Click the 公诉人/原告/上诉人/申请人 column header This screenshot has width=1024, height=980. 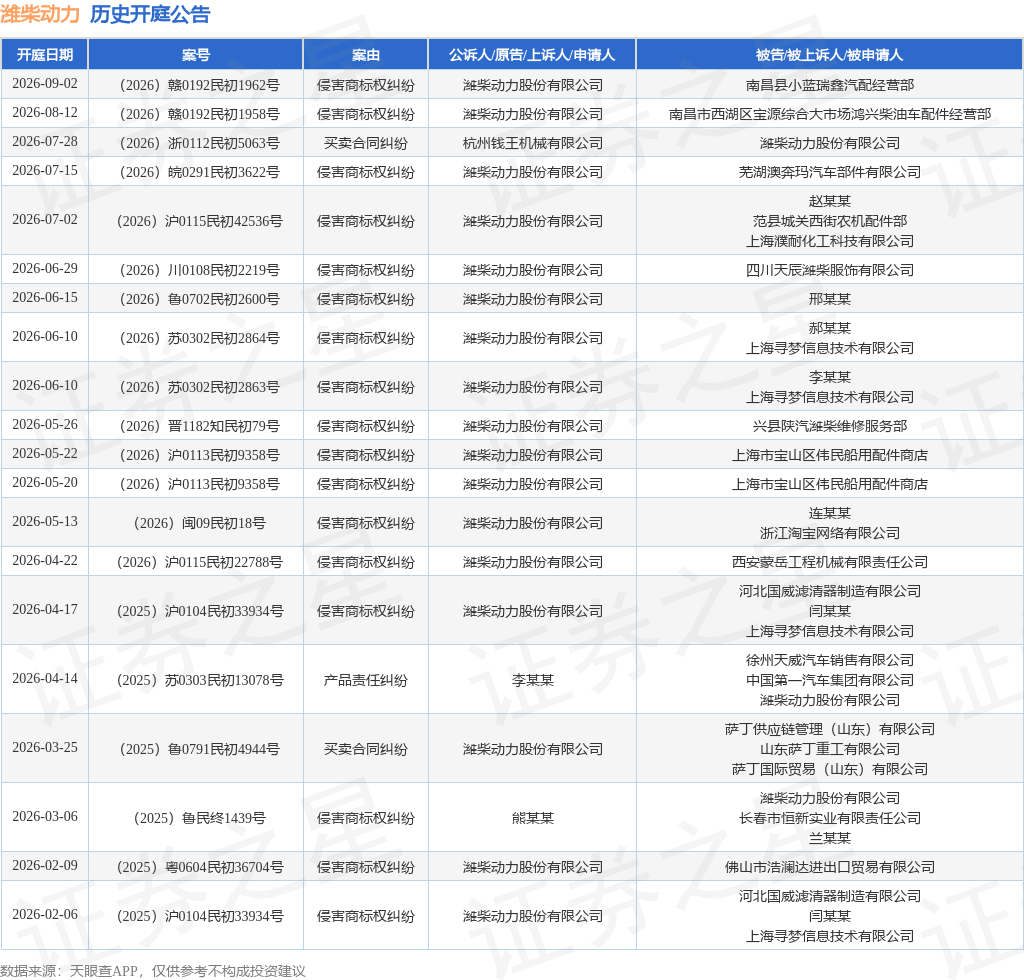point(532,55)
